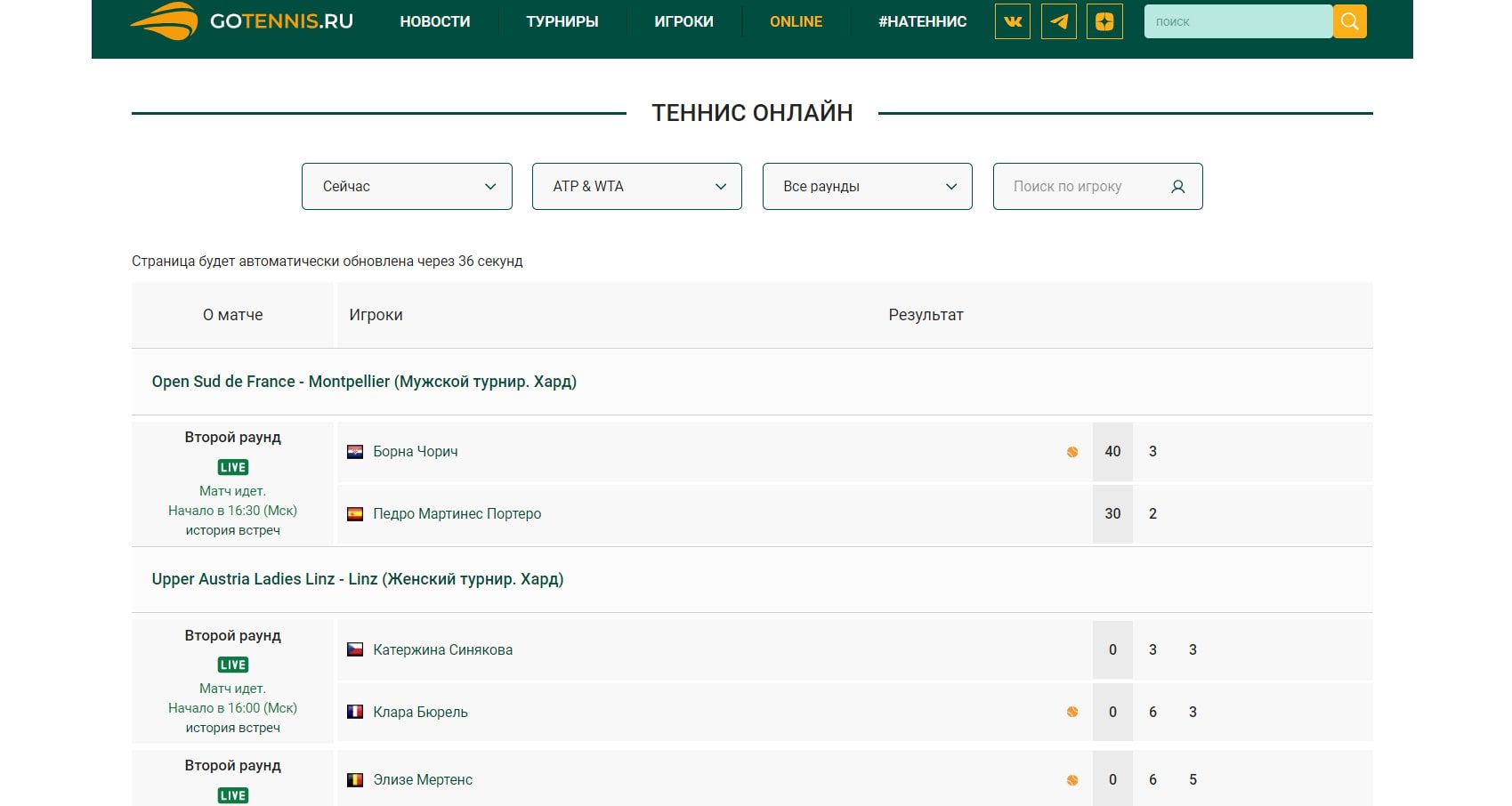Screen dimensions: 1512x806
Task: Click LIVE badge of Синякова match
Action: pyautogui.click(x=233, y=665)
